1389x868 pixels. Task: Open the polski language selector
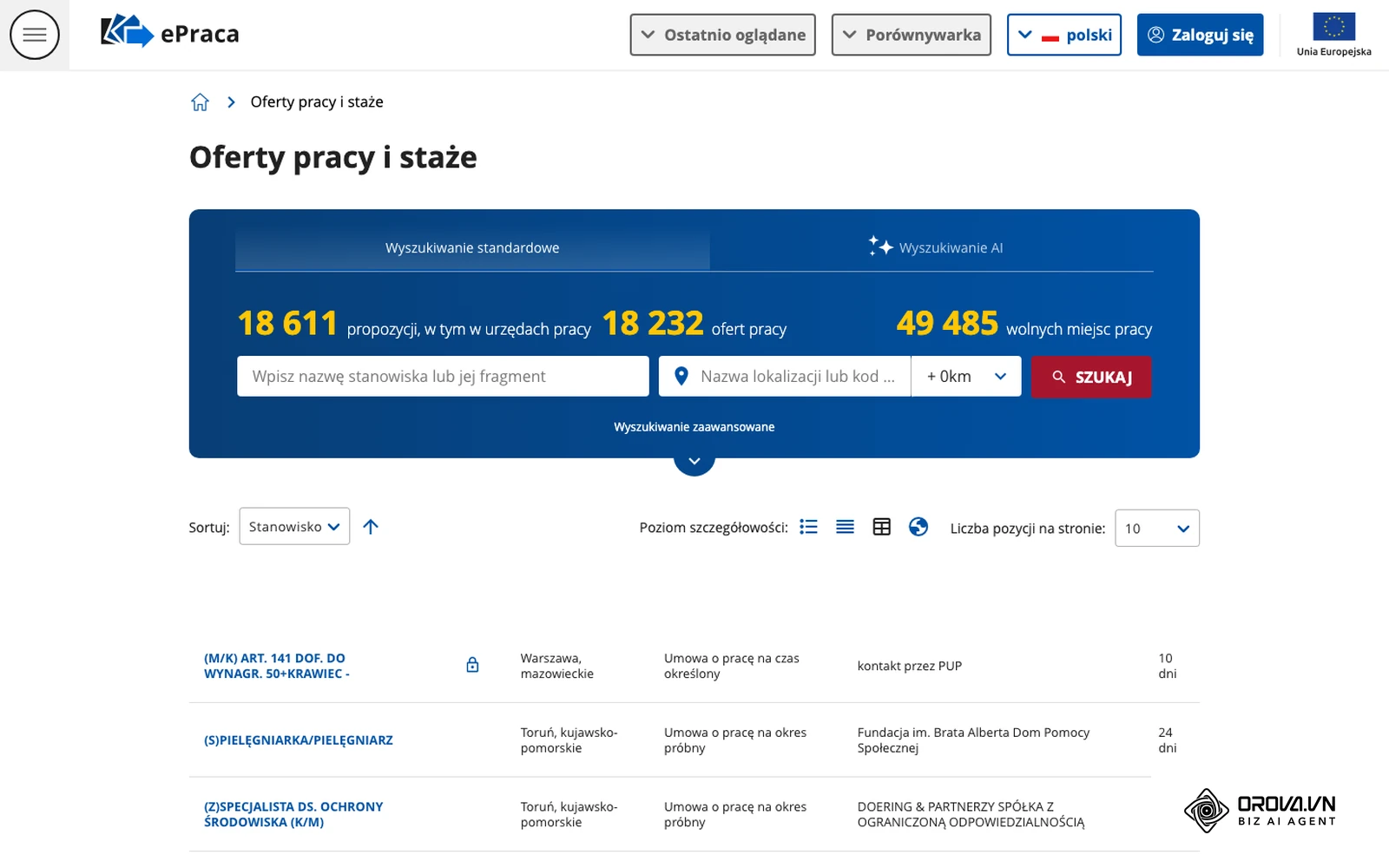click(1064, 35)
